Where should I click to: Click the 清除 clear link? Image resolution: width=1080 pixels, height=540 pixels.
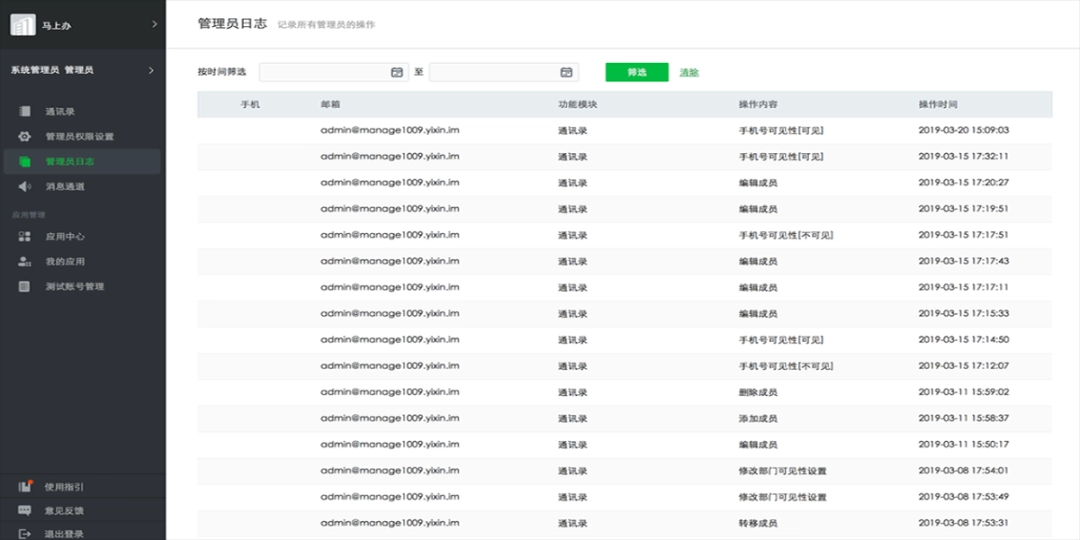(689, 72)
